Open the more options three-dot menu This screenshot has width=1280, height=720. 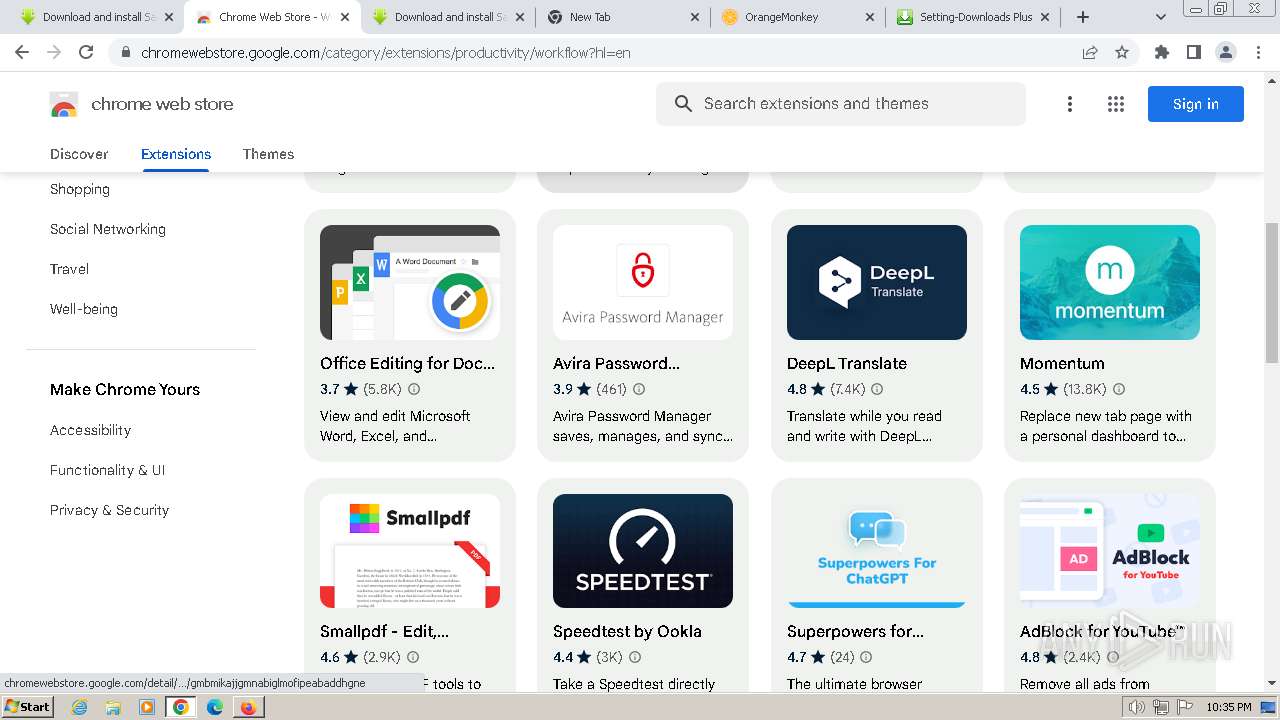coord(1069,104)
